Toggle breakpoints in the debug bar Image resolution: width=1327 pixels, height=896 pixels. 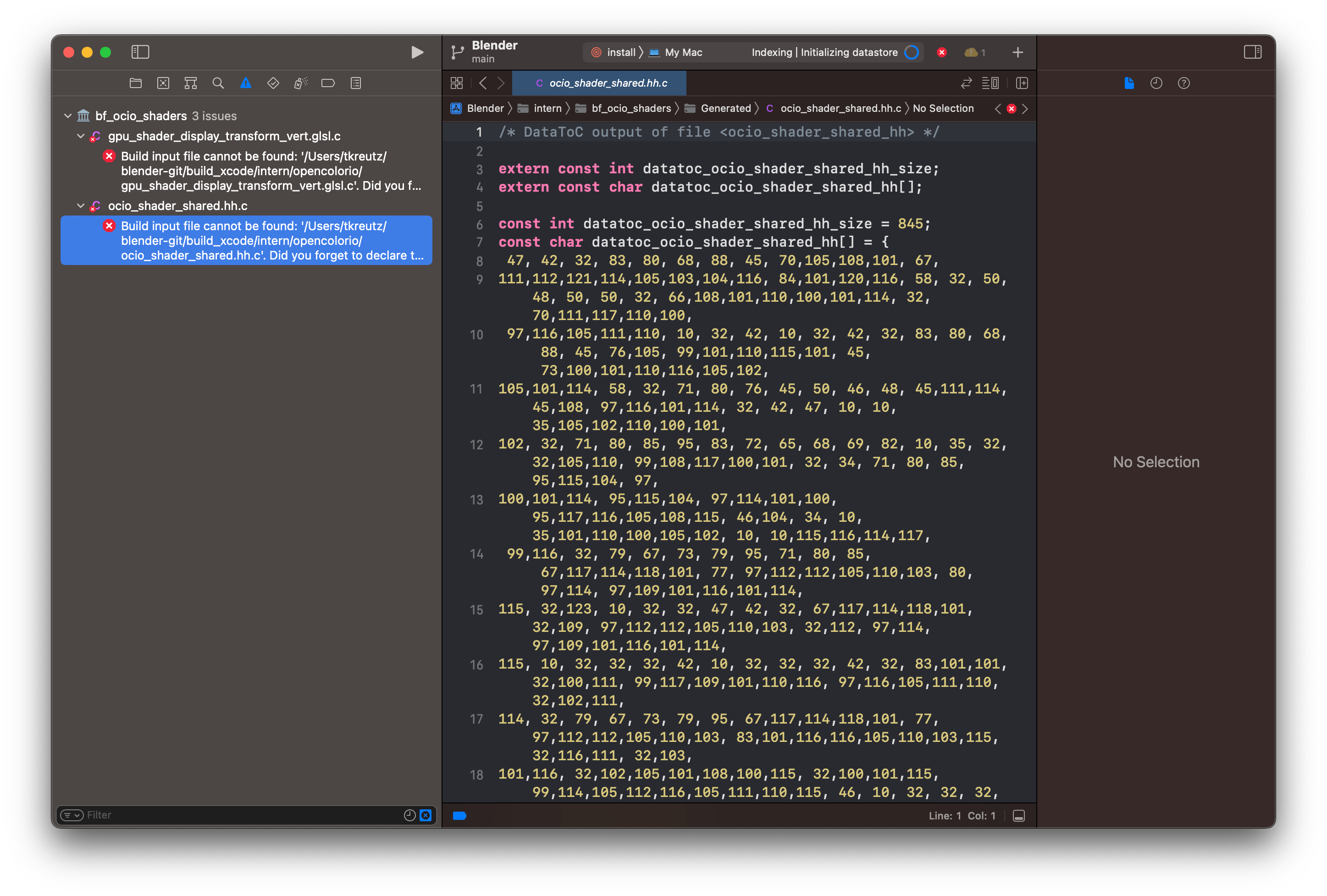(x=460, y=815)
